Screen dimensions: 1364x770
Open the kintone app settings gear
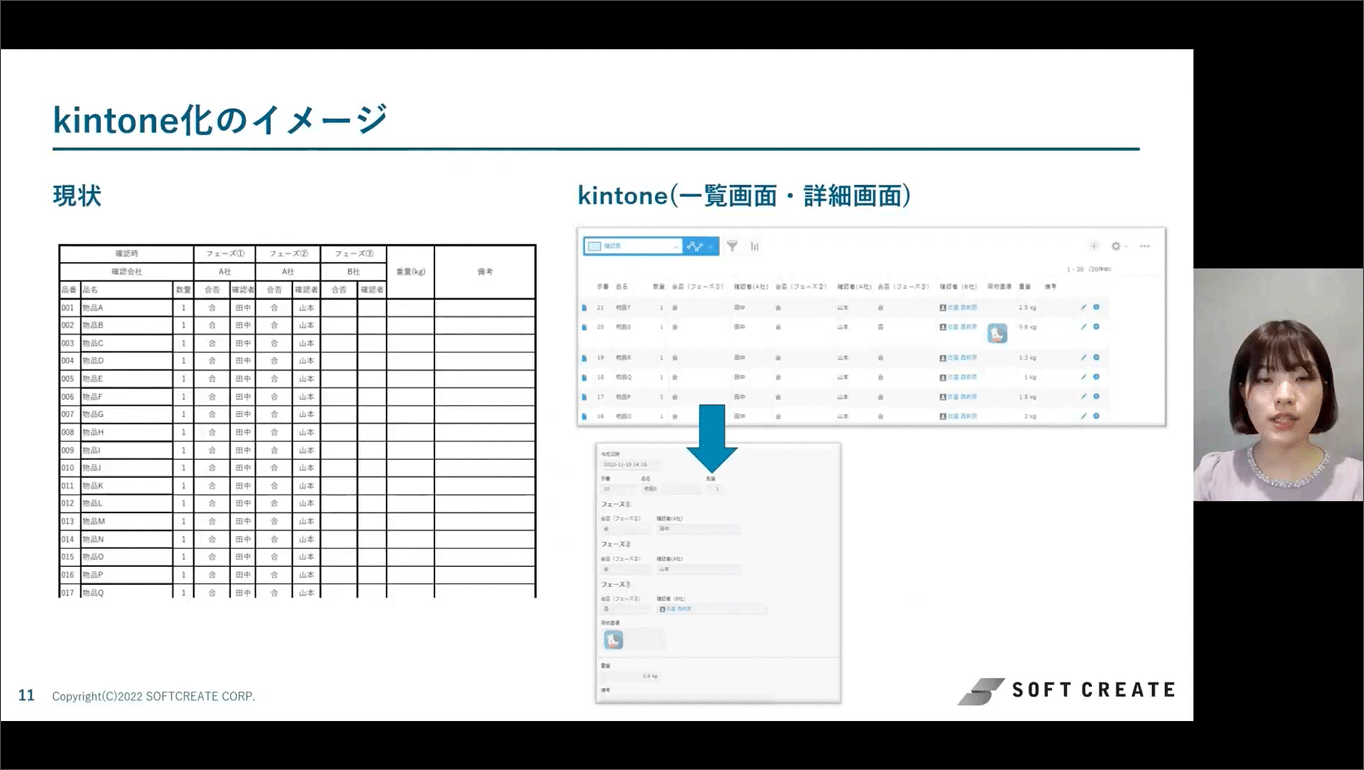[1117, 246]
